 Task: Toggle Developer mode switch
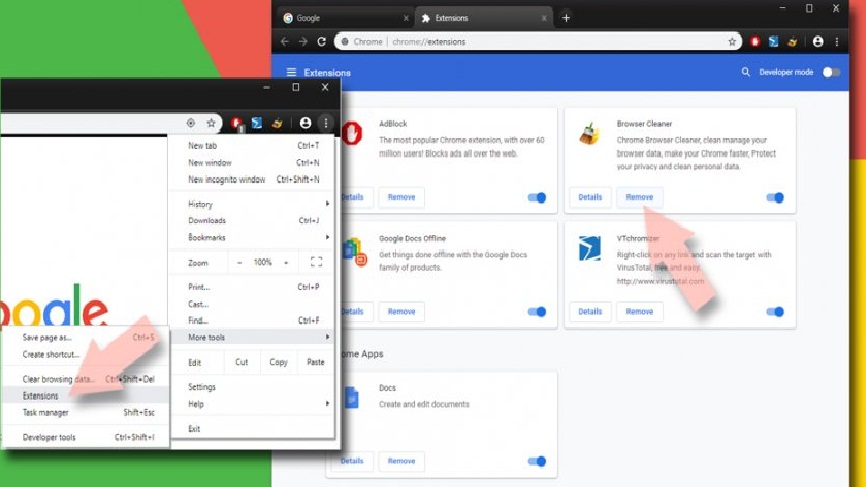[830, 72]
